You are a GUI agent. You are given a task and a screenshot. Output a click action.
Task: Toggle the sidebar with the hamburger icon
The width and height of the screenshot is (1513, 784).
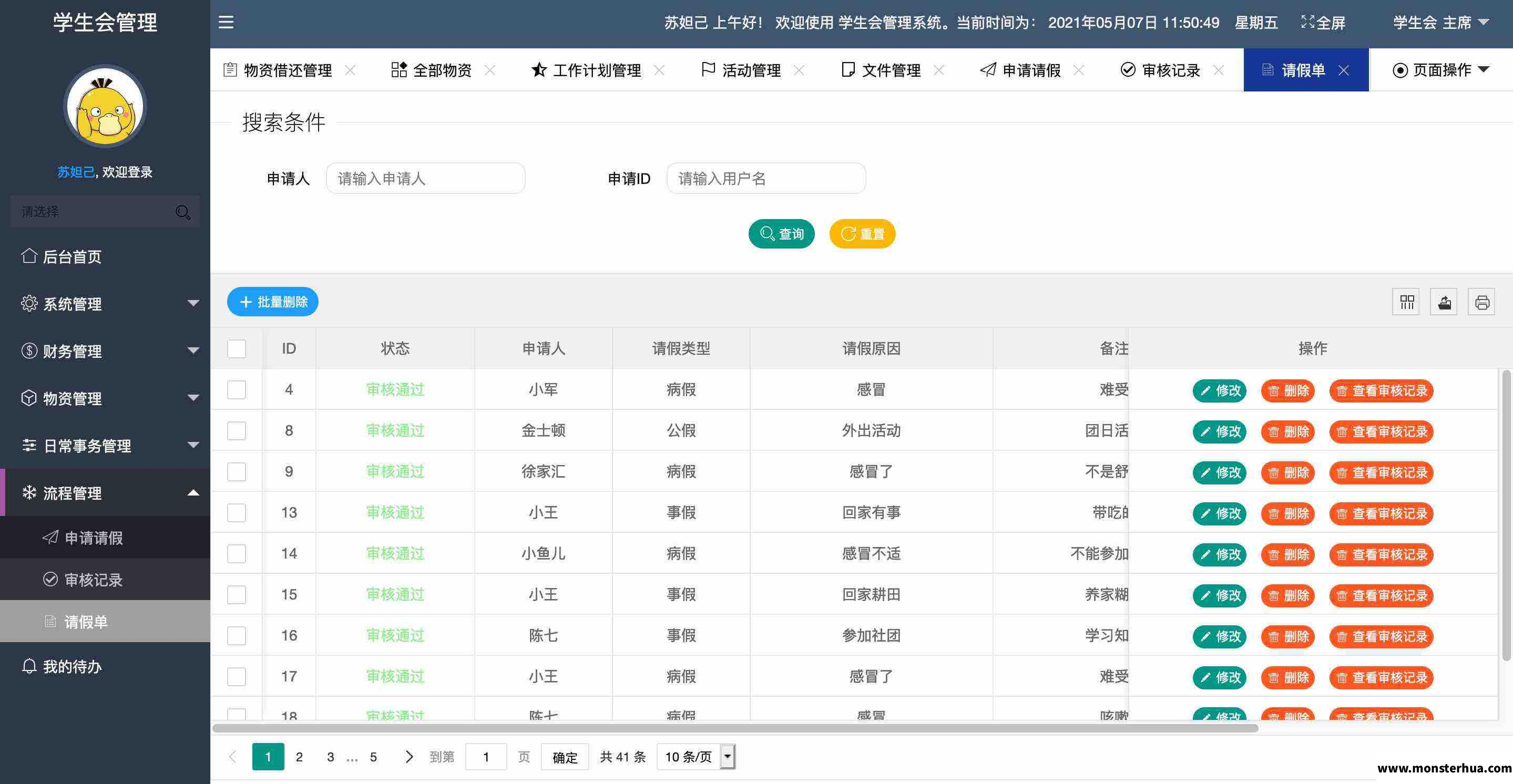226,22
